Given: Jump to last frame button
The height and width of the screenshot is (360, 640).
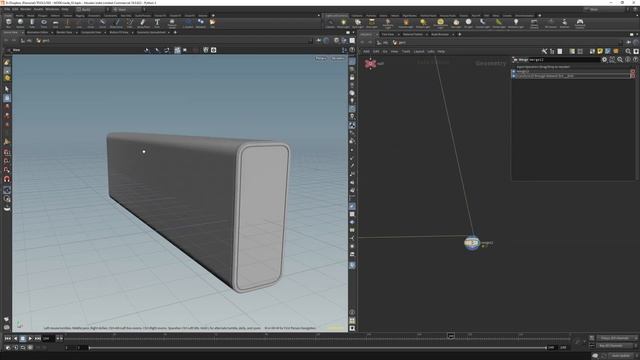Looking at the screenshot, I should tap(38, 338).
